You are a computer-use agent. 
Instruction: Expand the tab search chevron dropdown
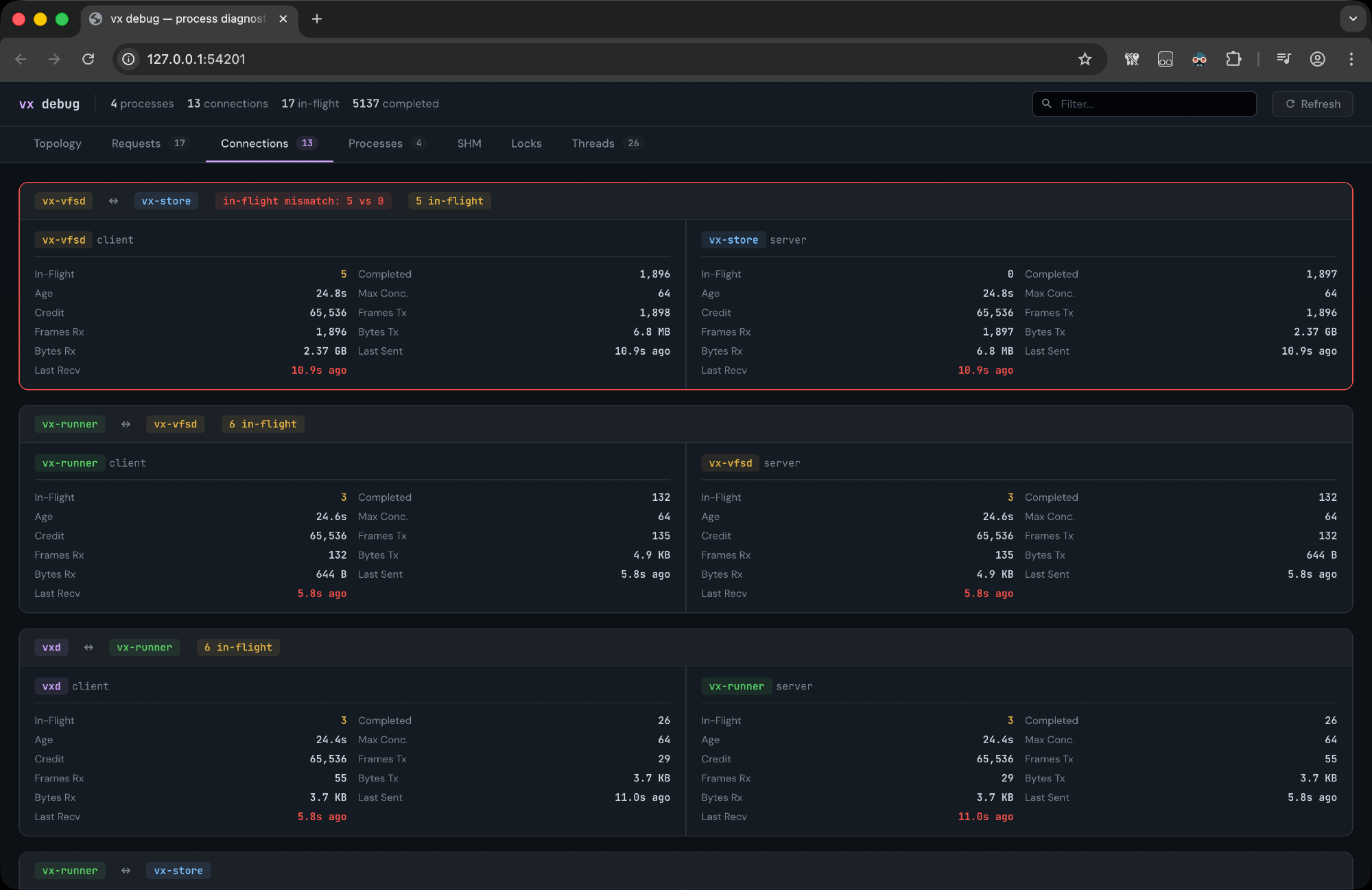pyautogui.click(x=1353, y=19)
